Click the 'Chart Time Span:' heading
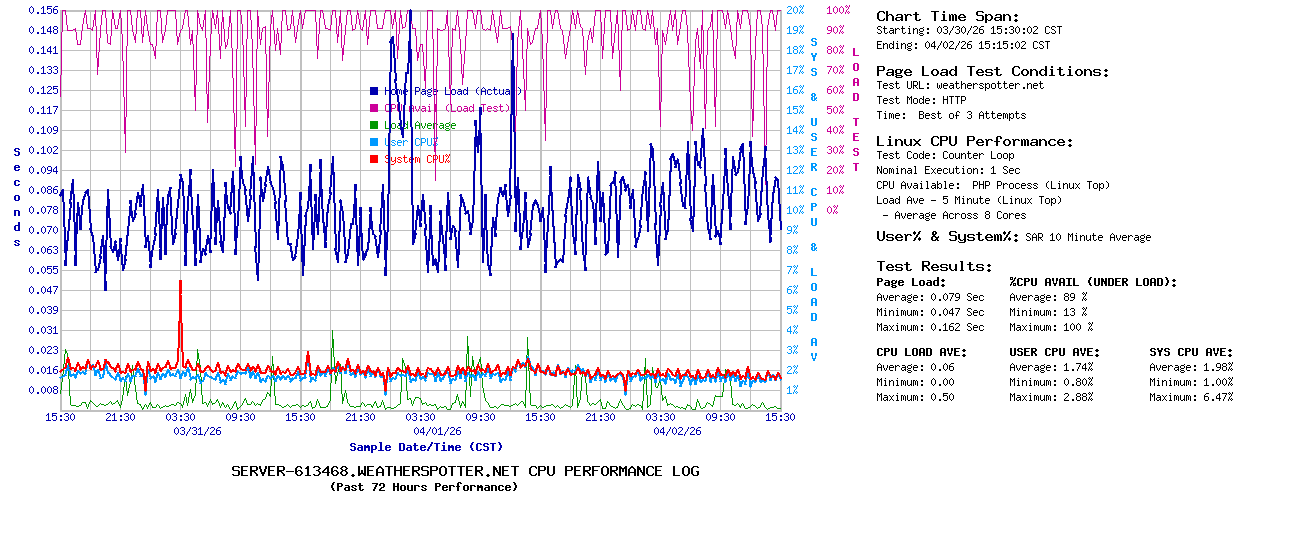Viewport: 1300px width, 550px height. (947, 16)
